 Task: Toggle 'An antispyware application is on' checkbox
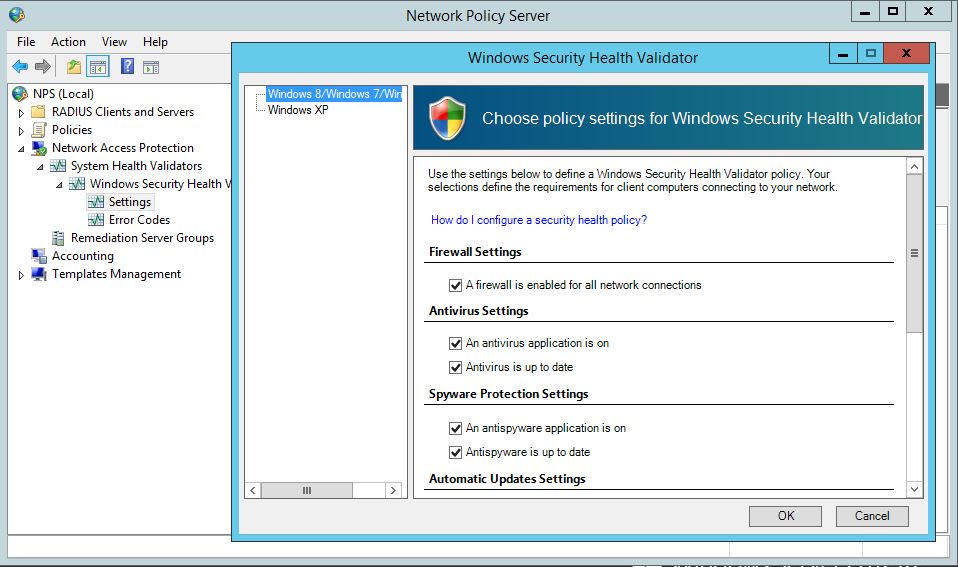click(455, 428)
